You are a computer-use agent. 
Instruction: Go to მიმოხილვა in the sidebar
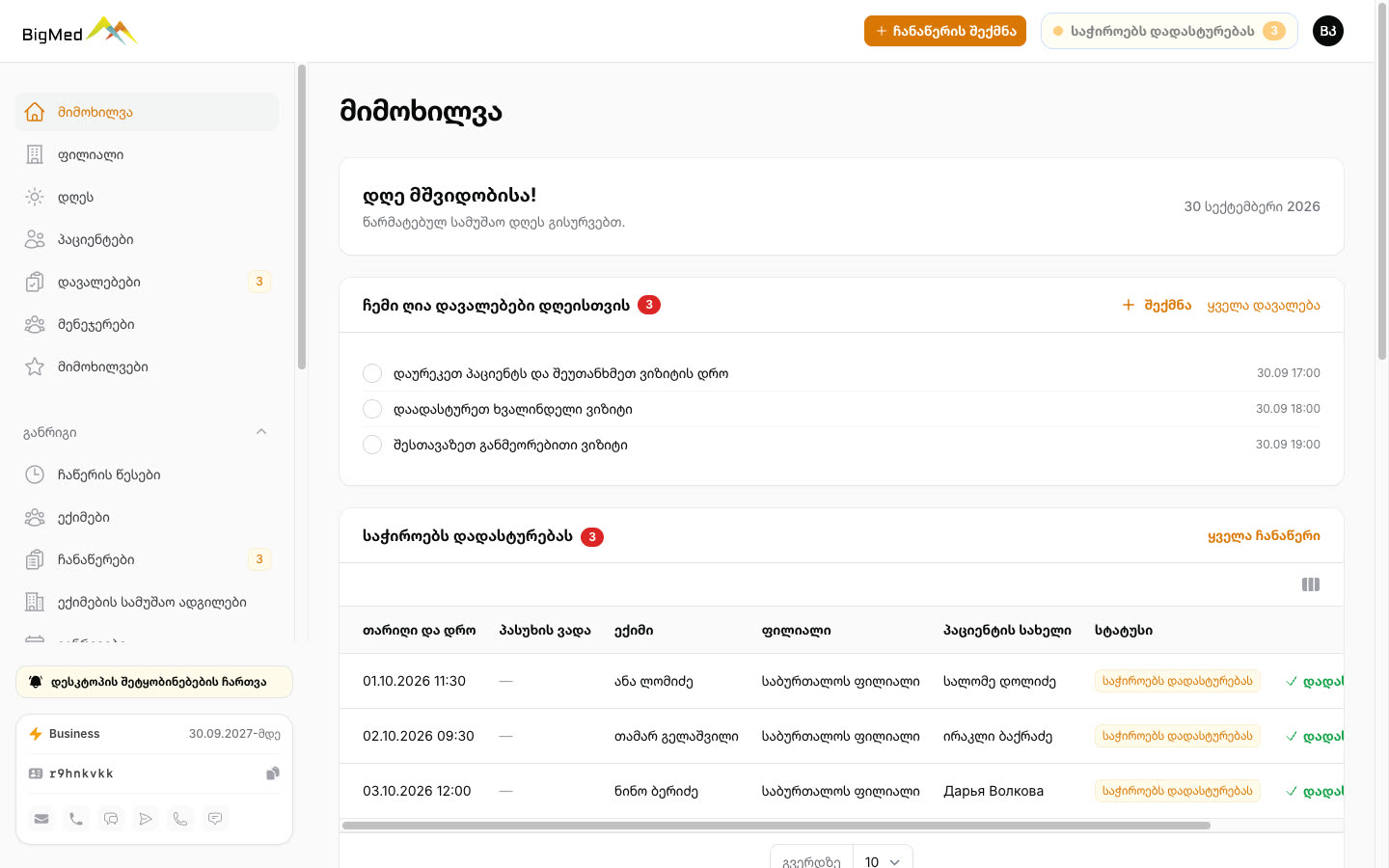click(x=147, y=112)
